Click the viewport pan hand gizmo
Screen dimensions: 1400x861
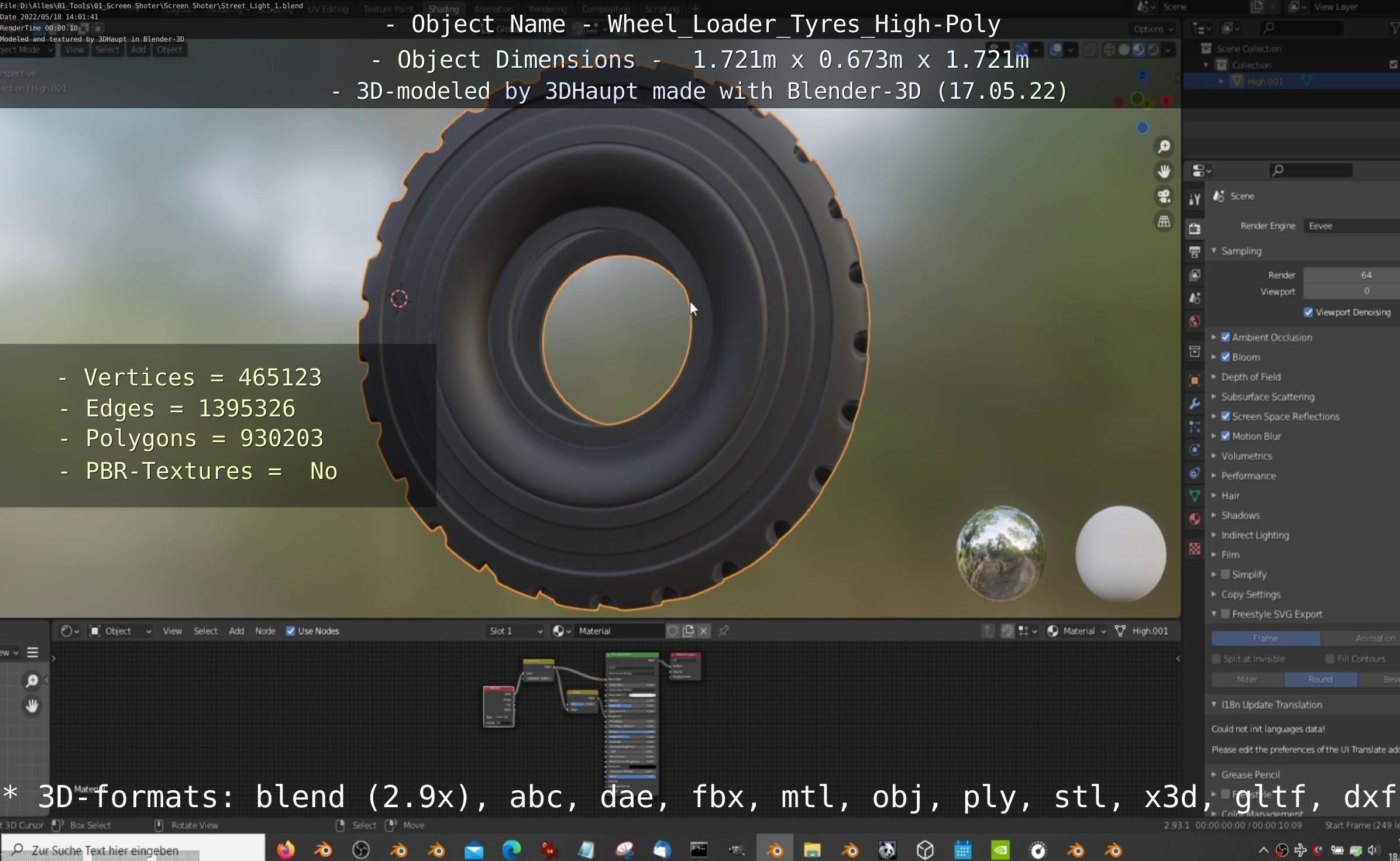click(x=1164, y=171)
